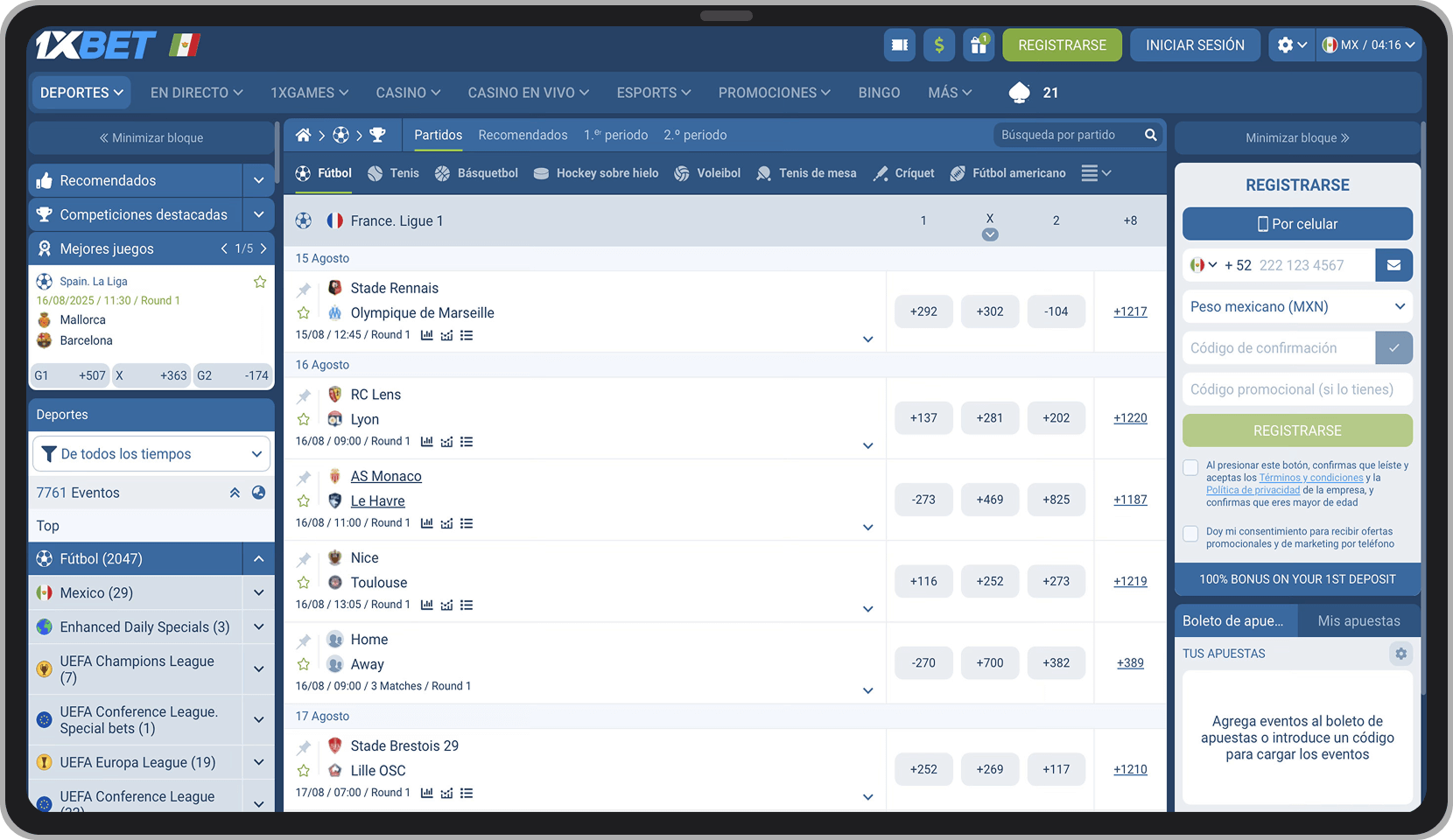
Task: Go to previous game in Mejores juegos
Action: 224,248
